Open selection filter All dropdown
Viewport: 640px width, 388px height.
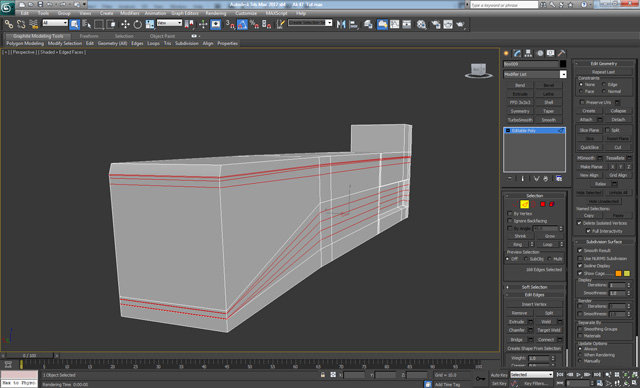[x=55, y=23]
